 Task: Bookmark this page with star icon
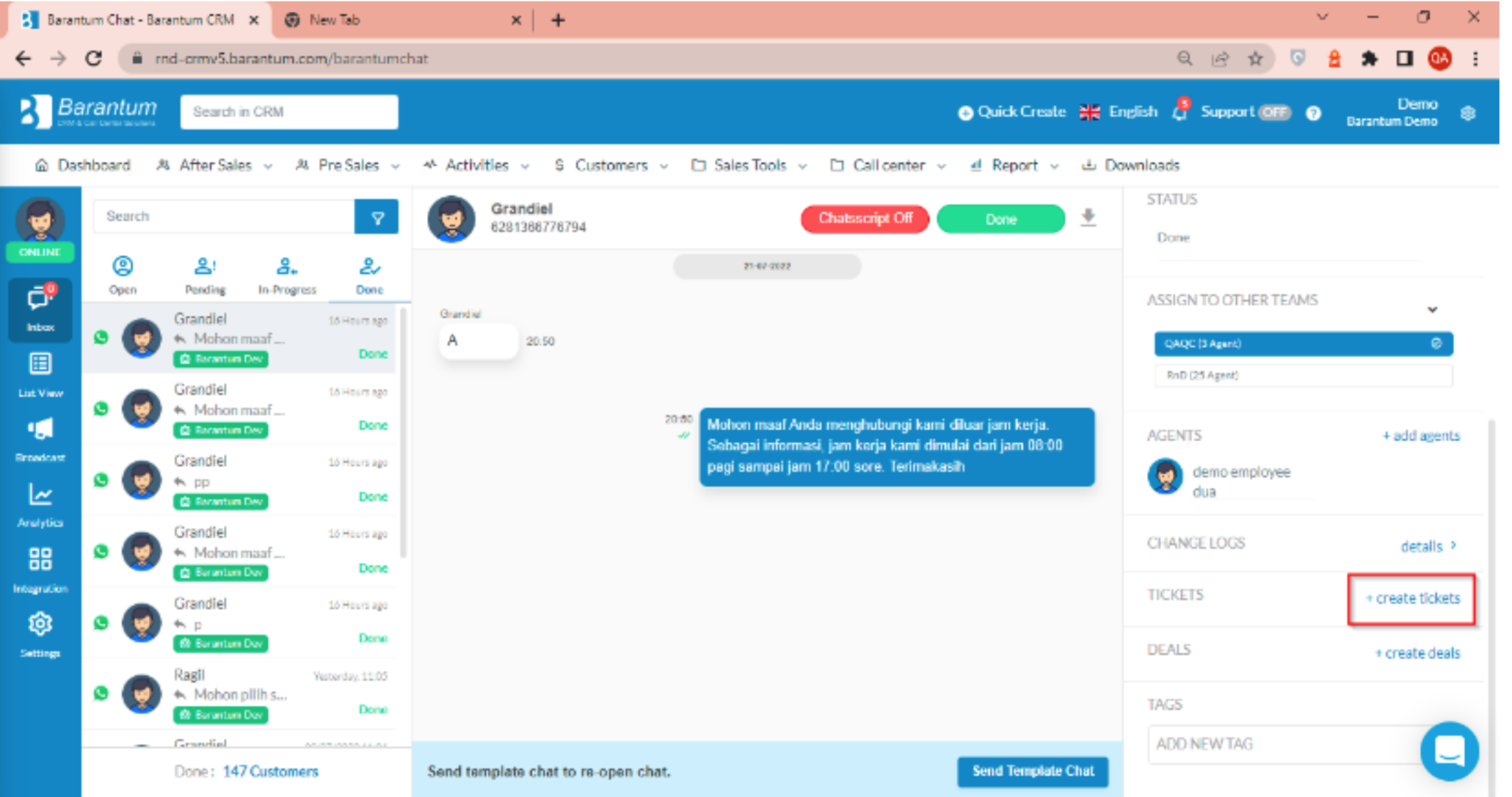pyautogui.click(x=1255, y=59)
